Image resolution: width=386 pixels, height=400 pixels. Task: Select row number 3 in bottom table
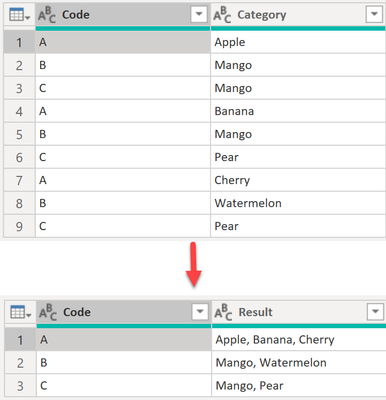[x=20, y=386]
